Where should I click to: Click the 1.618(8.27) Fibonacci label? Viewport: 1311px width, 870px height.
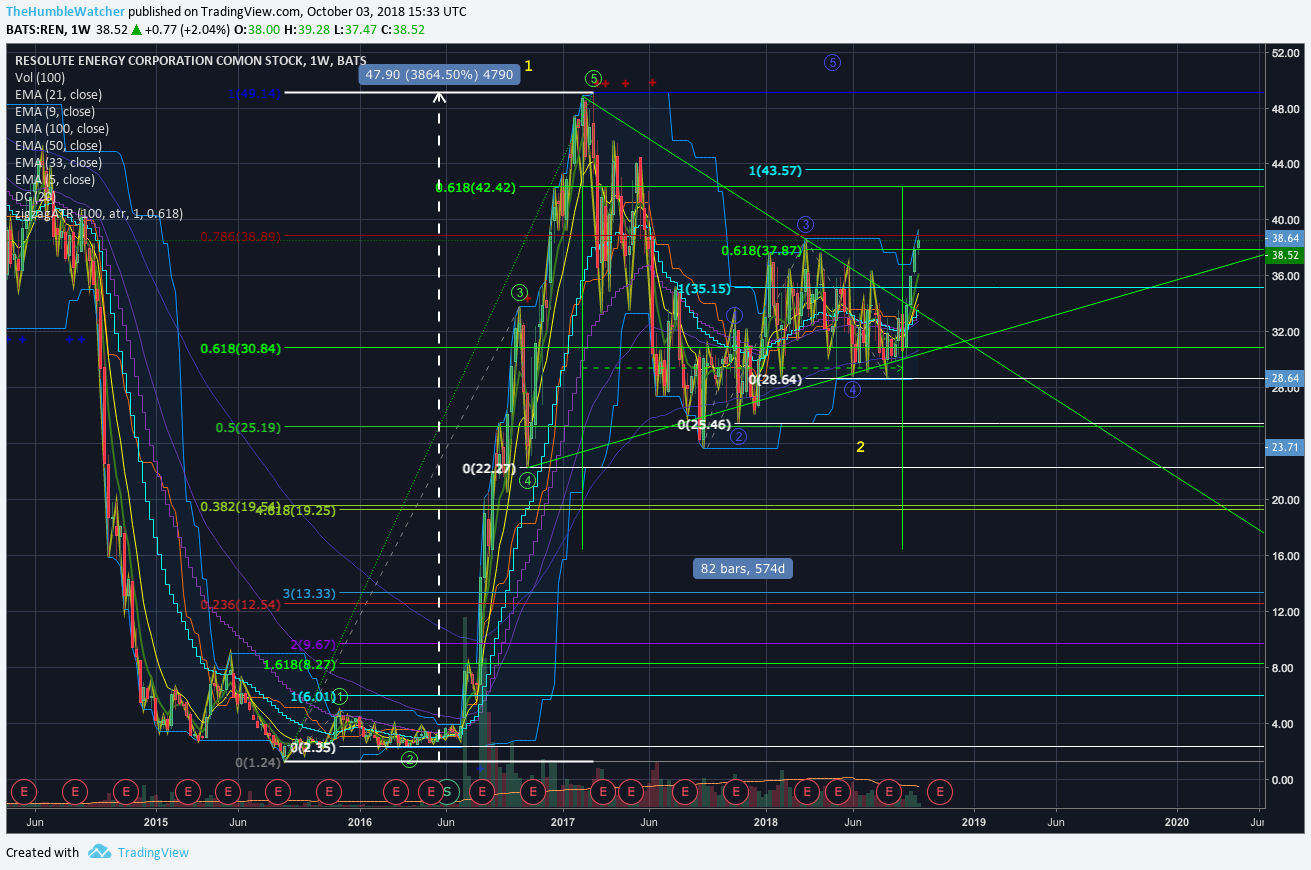pos(300,663)
